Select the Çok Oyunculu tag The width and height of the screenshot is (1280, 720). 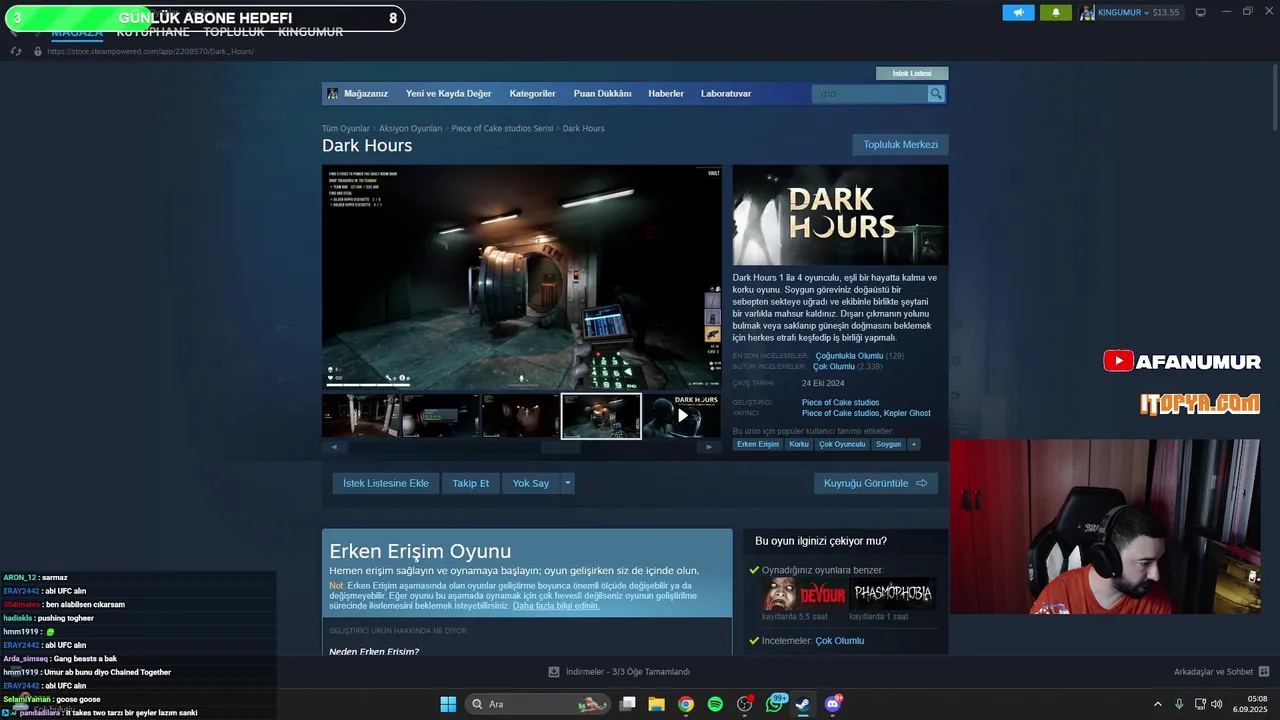tap(842, 444)
